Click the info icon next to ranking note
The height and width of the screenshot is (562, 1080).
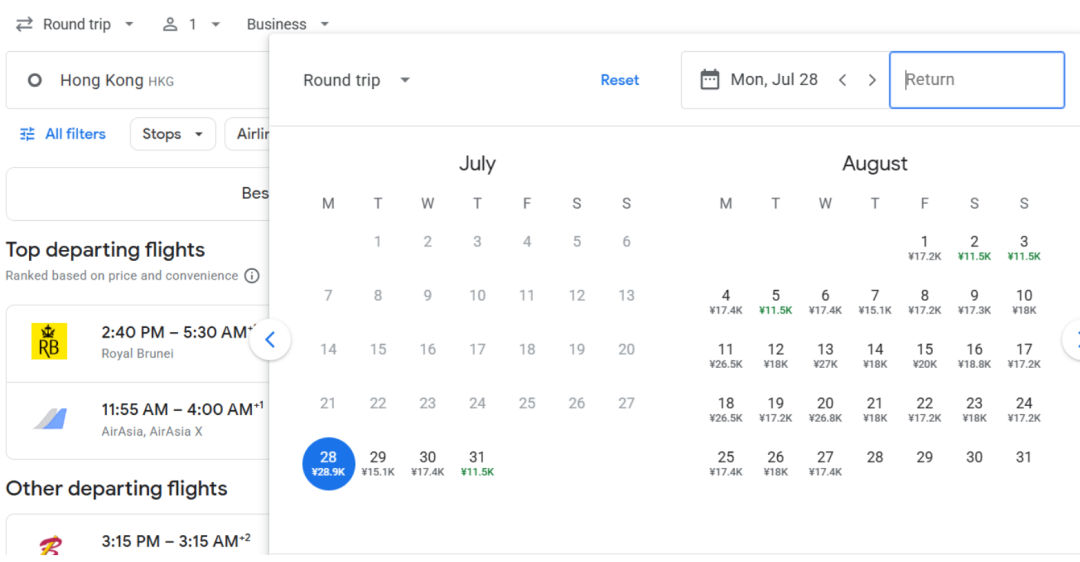point(252,275)
